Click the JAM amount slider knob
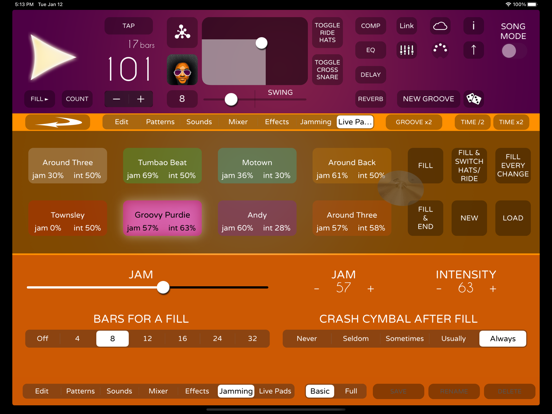 (x=163, y=288)
